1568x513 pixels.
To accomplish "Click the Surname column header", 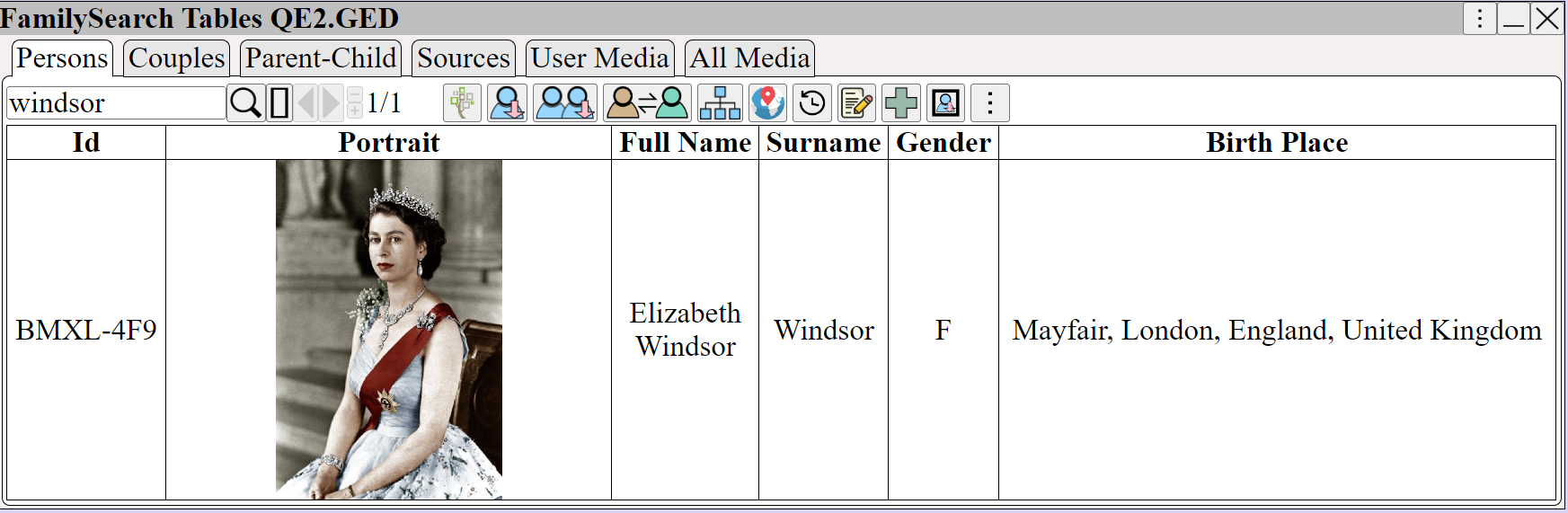I will [x=824, y=143].
